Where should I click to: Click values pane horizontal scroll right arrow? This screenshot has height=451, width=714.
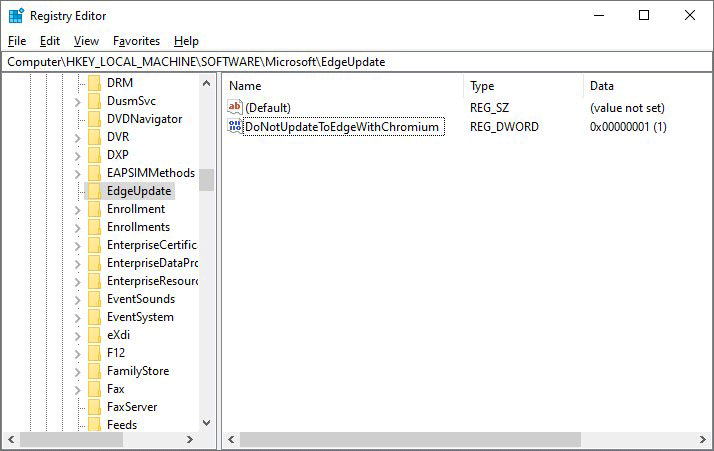[703, 440]
